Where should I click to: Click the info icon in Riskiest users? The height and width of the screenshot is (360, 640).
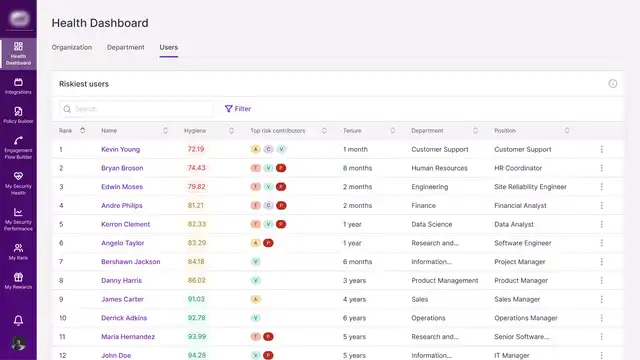point(613,84)
